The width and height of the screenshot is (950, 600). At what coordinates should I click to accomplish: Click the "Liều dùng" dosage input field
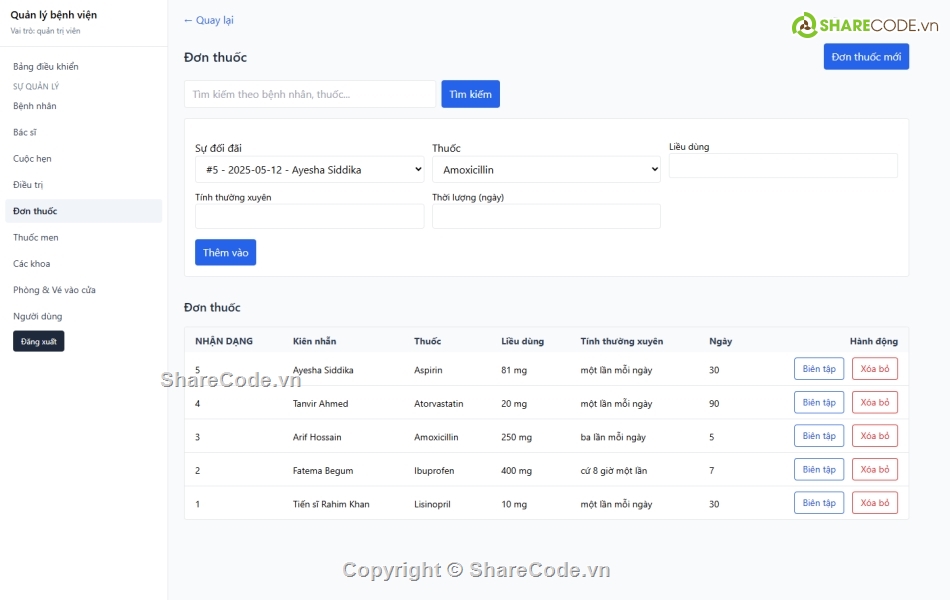point(783,166)
